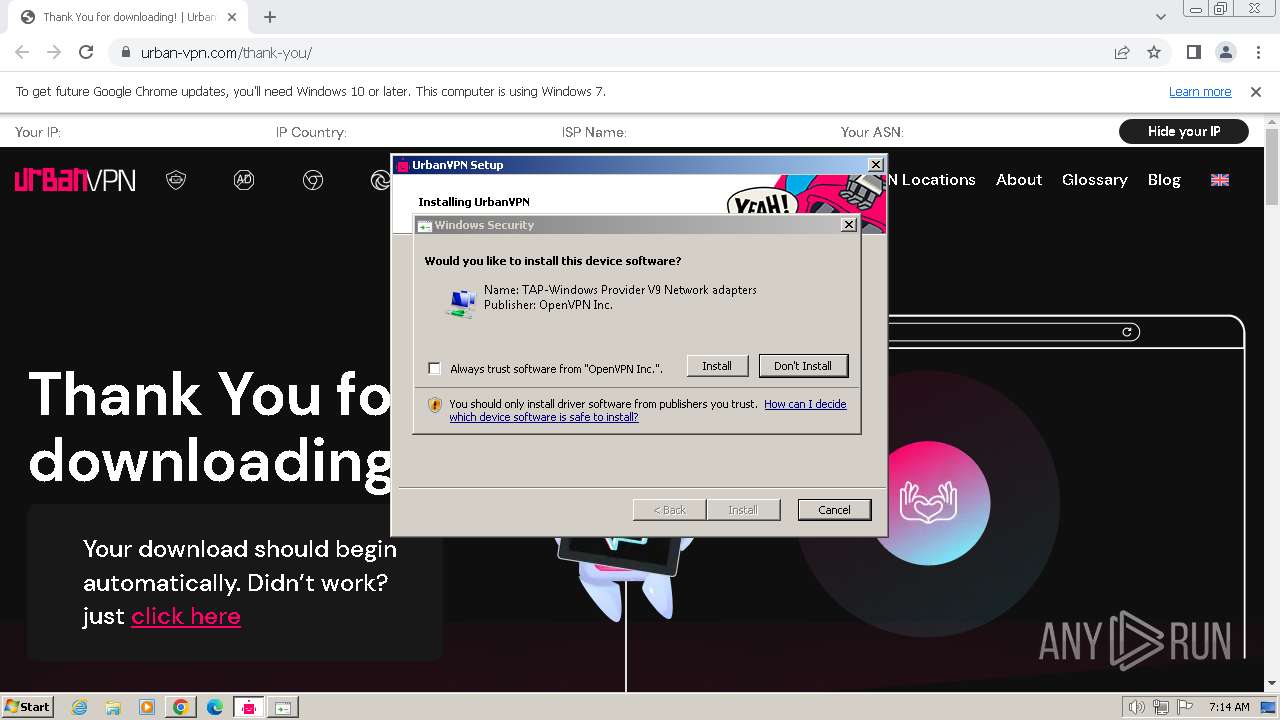This screenshot has height=720, width=1280.
Task: Open 'How can I decide' help link
Action: pos(805,404)
